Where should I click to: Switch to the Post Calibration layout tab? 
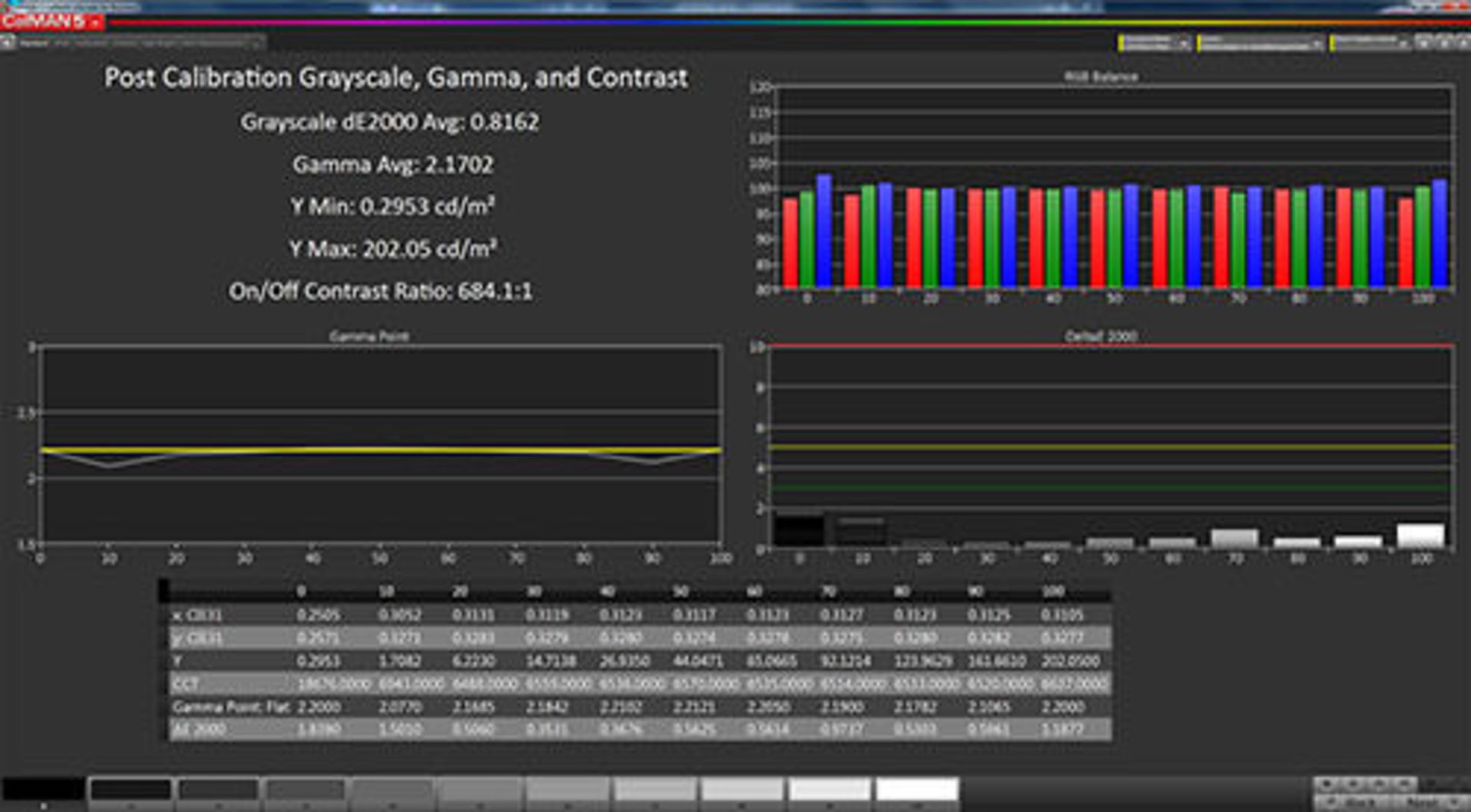[46, 44]
